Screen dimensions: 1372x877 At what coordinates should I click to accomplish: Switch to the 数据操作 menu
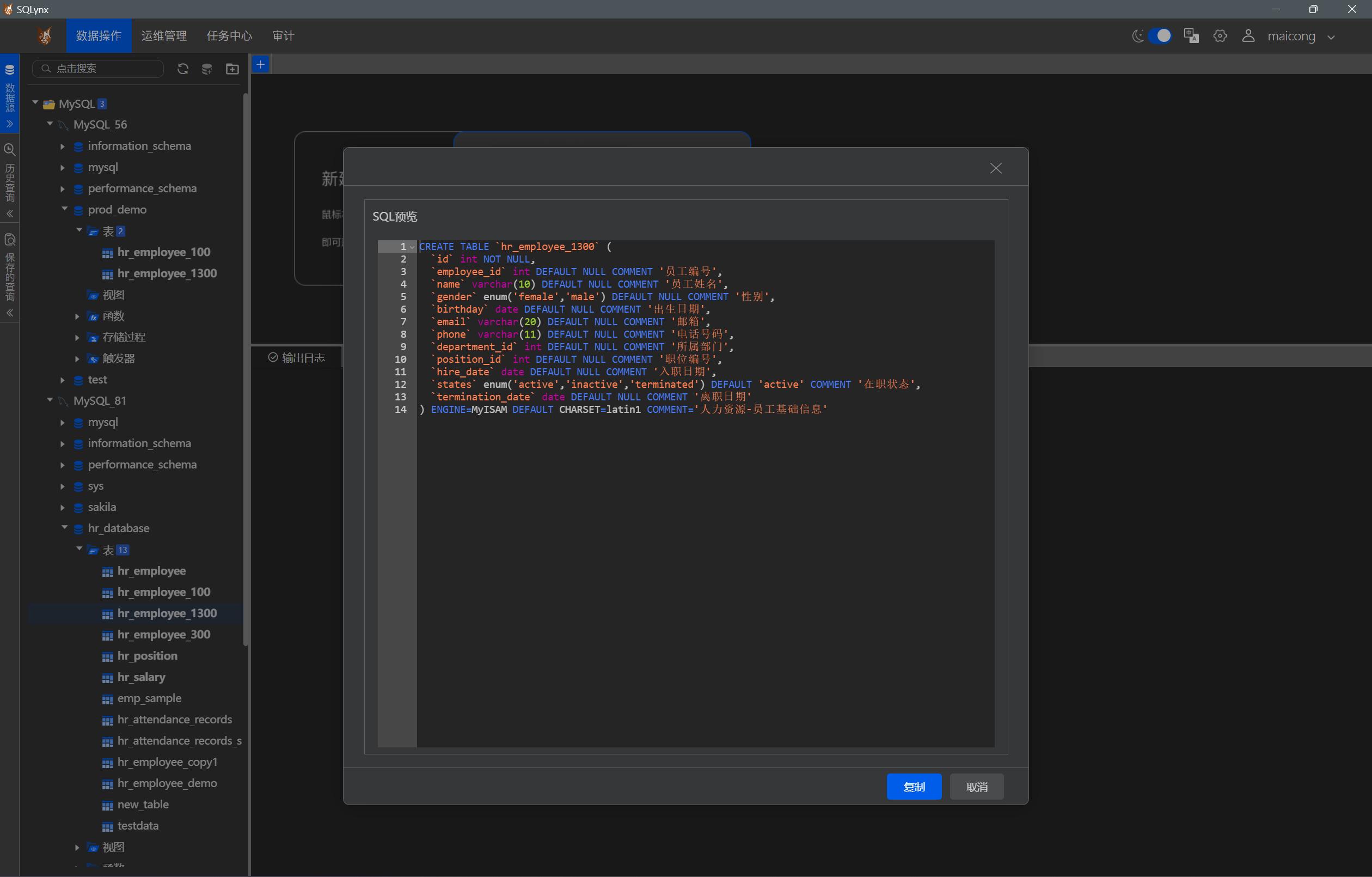(x=99, y=36)
